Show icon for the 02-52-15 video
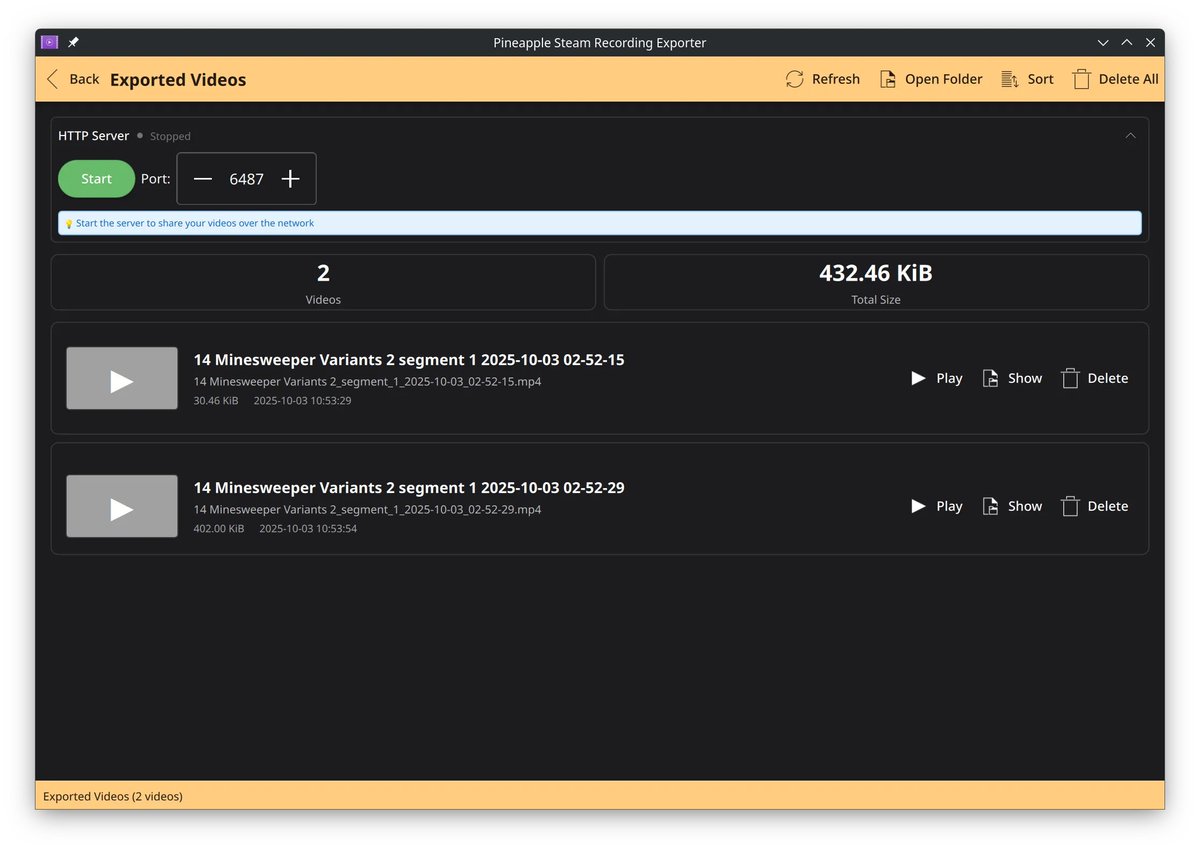 coord(990,378)
